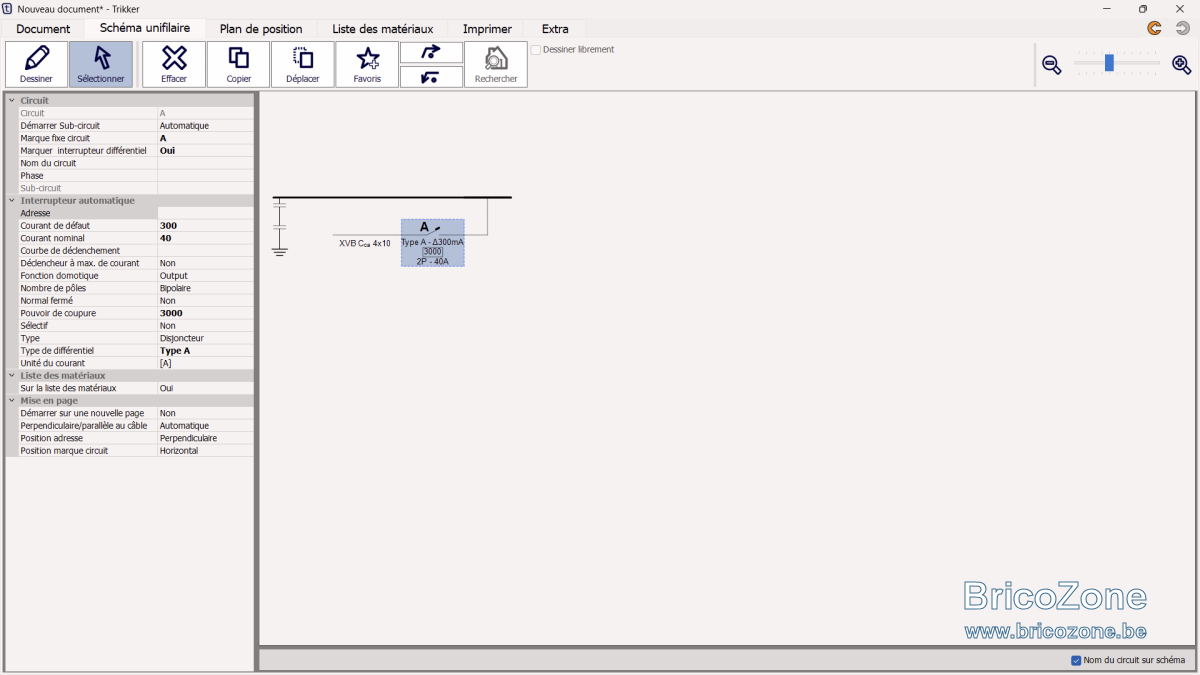Choose the Effacer delete tool
The height and width of the screenshot is (675, 1200).
click(x=174, y=64)
